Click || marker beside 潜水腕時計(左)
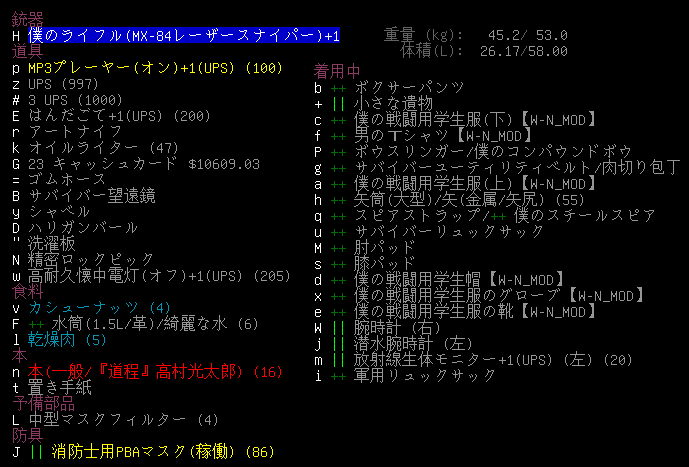This screenshot has width=689, height=467. pos(337,343)
